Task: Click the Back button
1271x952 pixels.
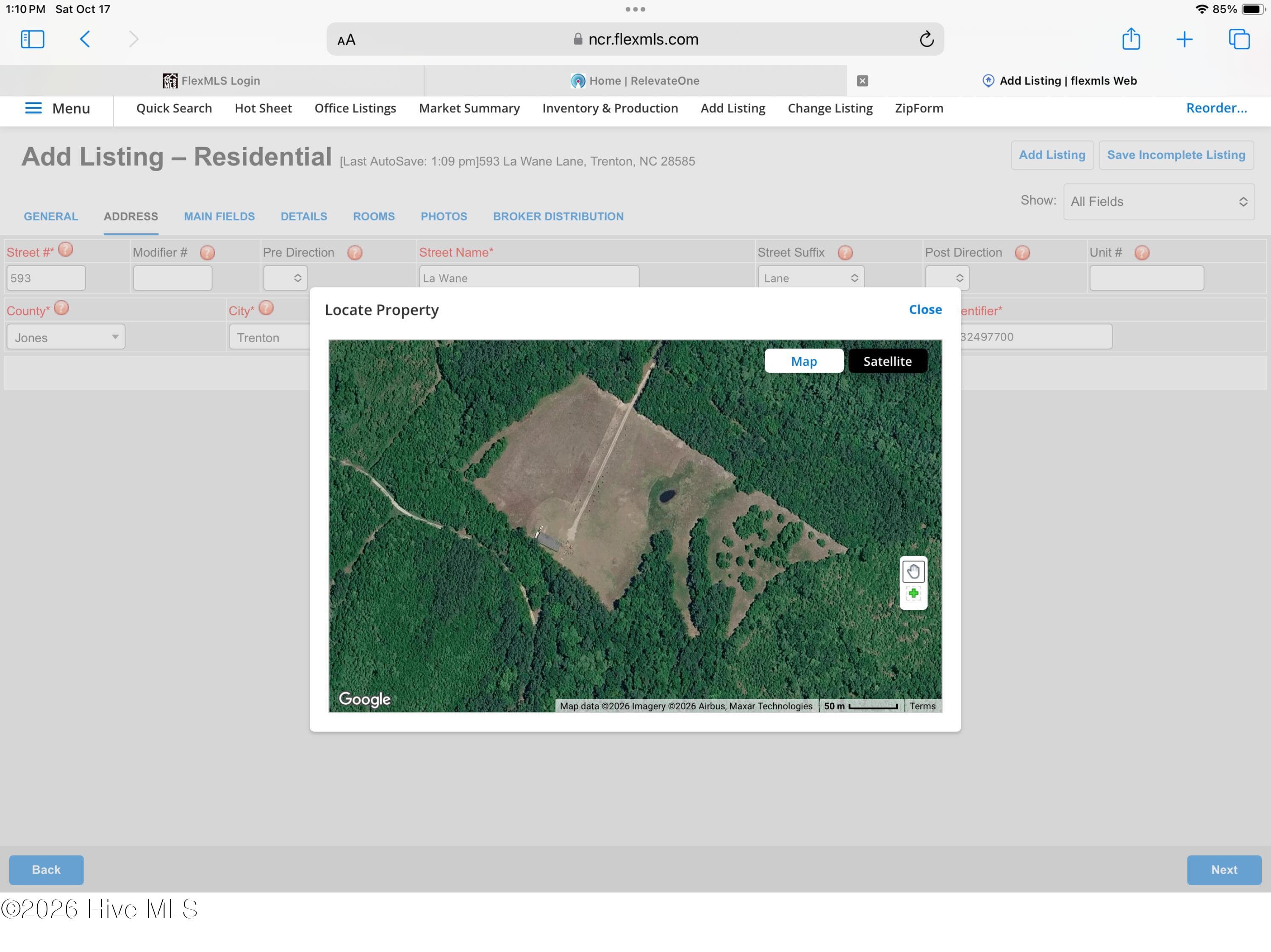Action: pyautogui.click(x=46, y=869)
